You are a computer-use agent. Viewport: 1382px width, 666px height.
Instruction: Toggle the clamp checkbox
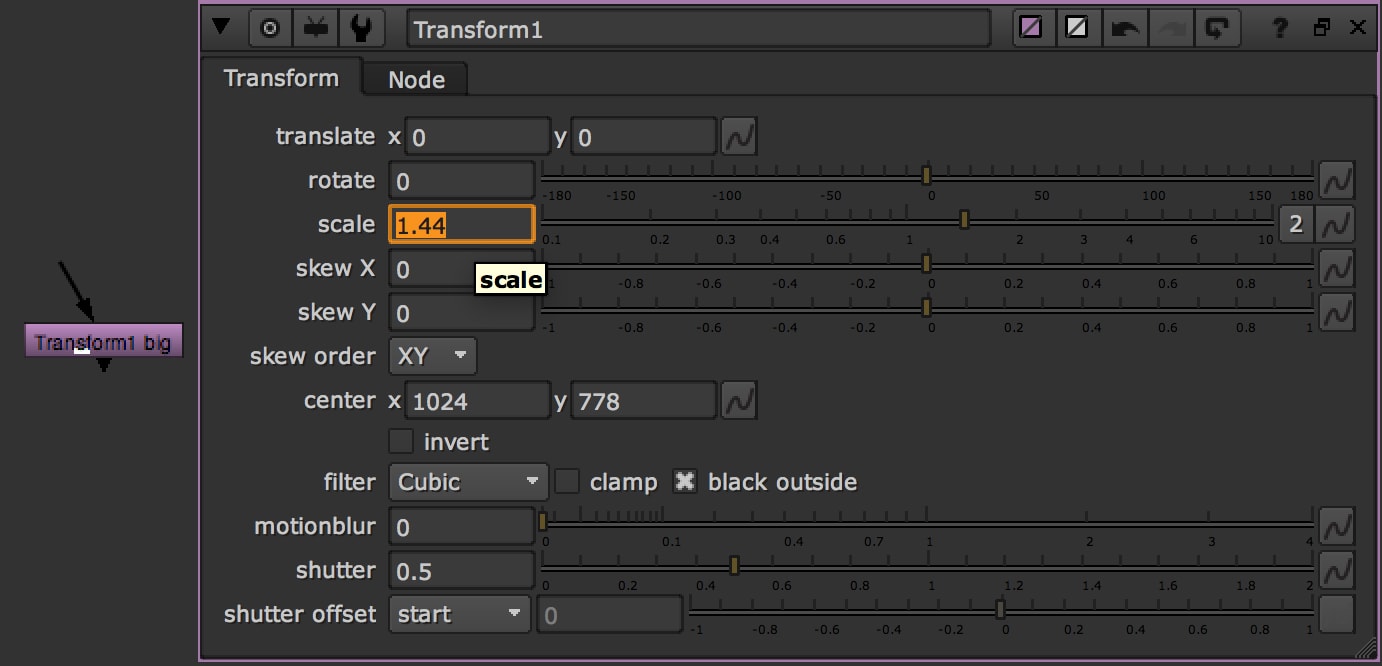(567, 482)
